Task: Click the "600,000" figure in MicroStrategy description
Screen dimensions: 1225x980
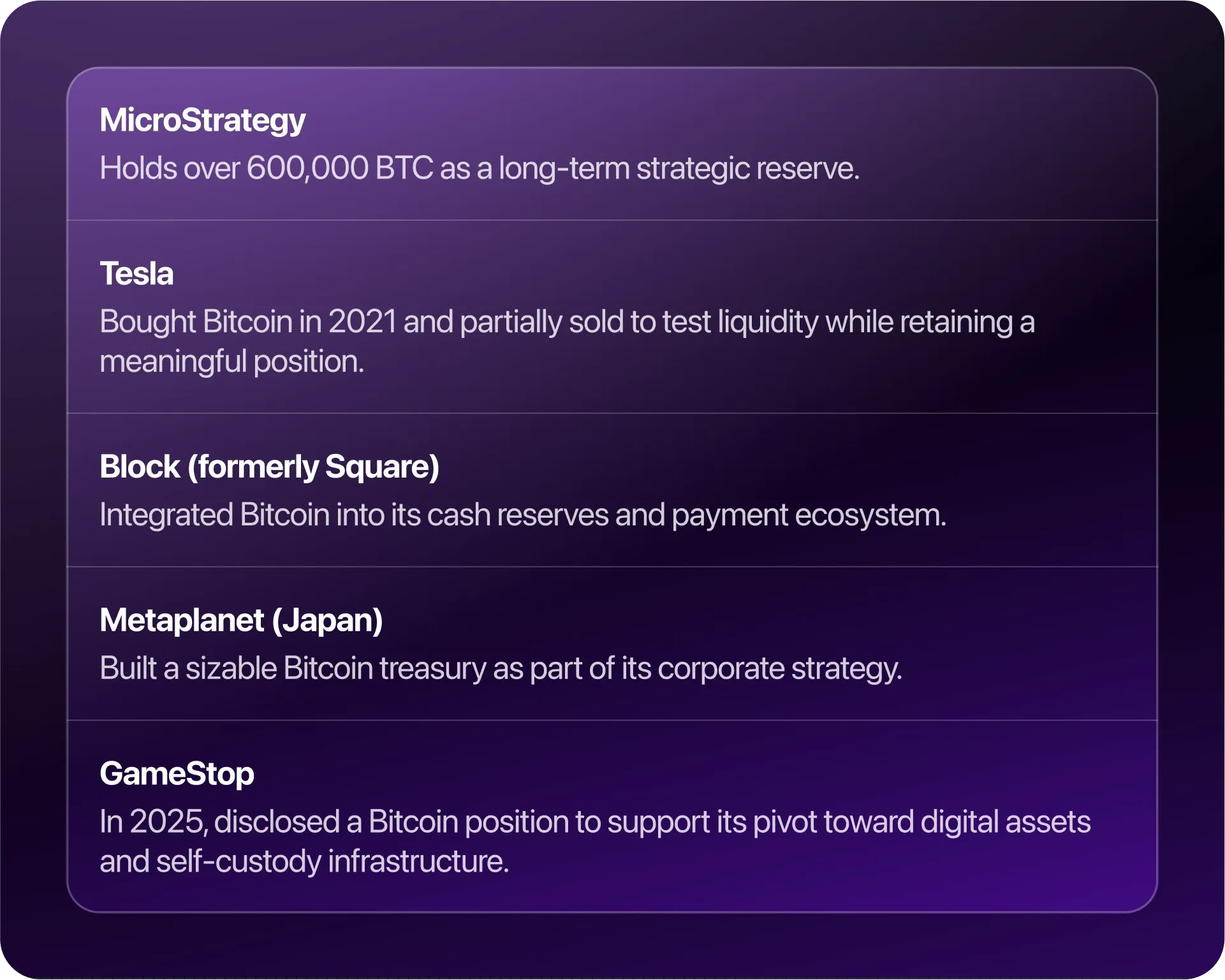Action: 307,168
